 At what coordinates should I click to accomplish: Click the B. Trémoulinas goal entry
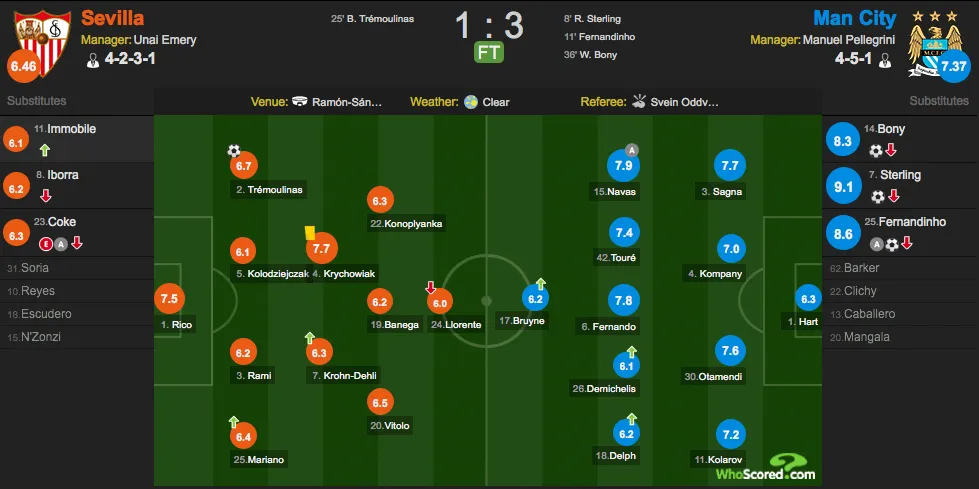coord(372,19)
